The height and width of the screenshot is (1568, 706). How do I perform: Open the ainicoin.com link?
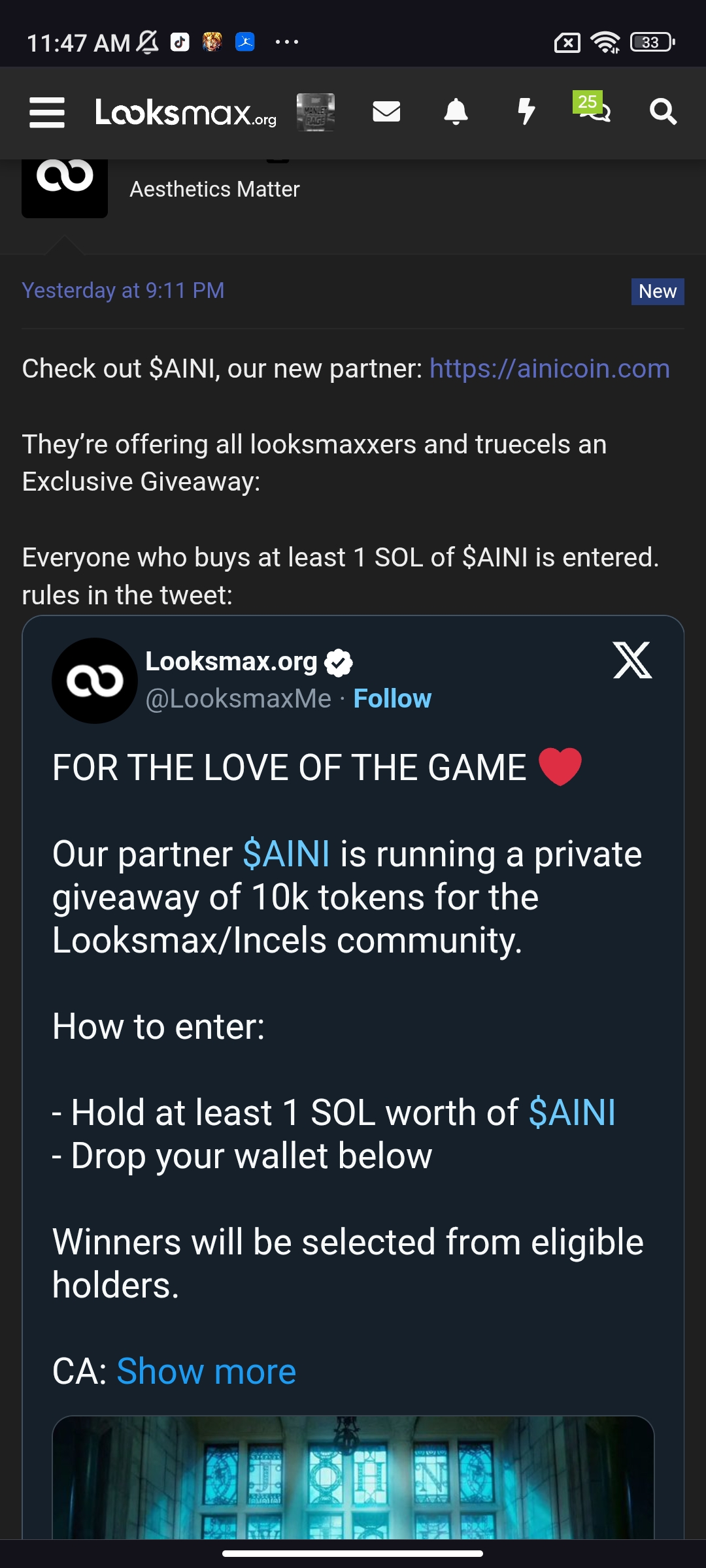pos(549,368)
